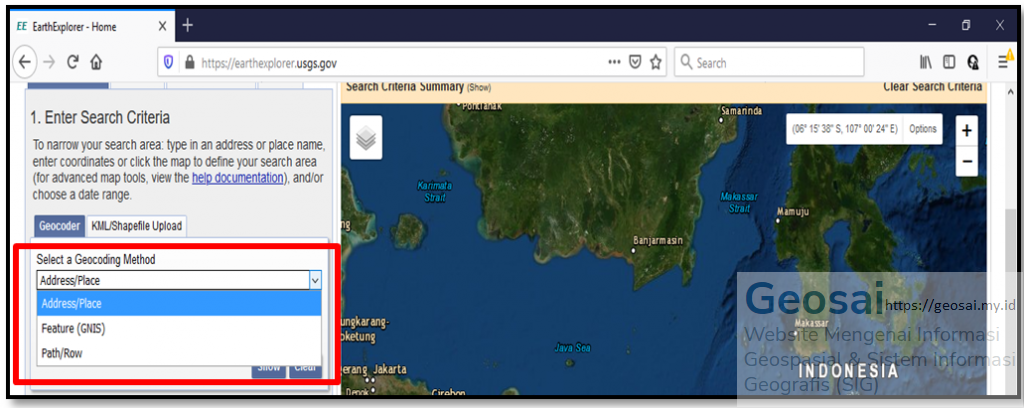This screenshot has height=408, width=1024.
Task: Open a new browser tab
Action: [x=187, y=25]
